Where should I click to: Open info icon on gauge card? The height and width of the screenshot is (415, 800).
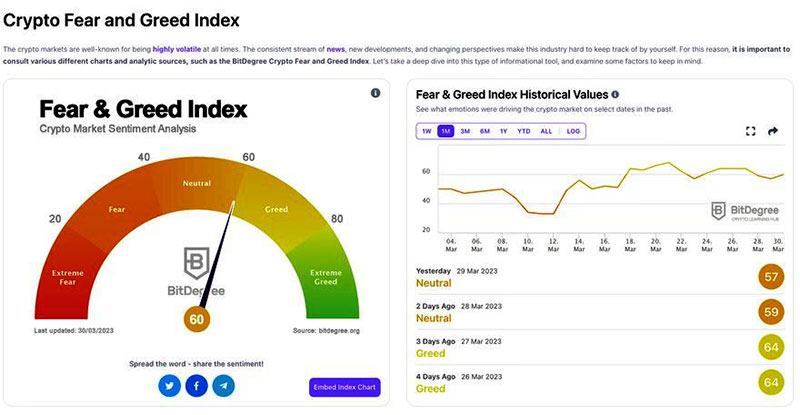376,93
